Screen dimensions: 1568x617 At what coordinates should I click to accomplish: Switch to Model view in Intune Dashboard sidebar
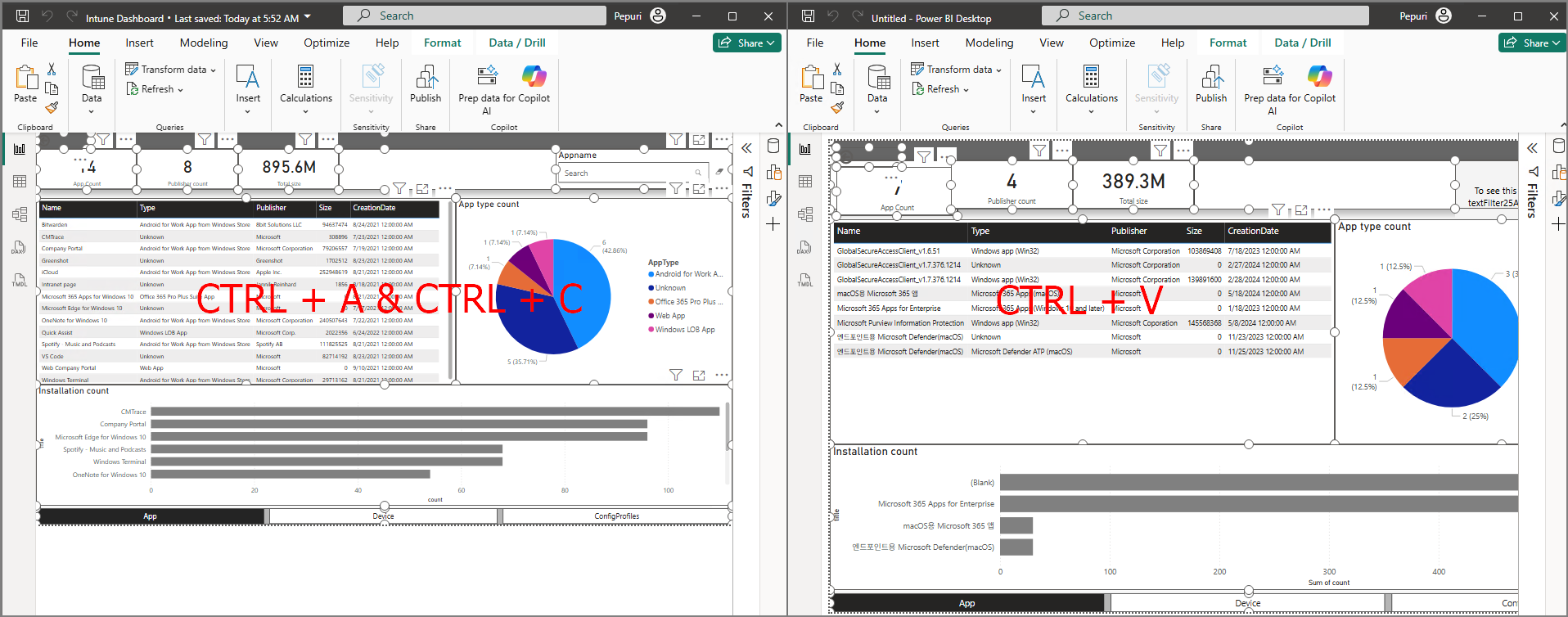coord(20,214)
